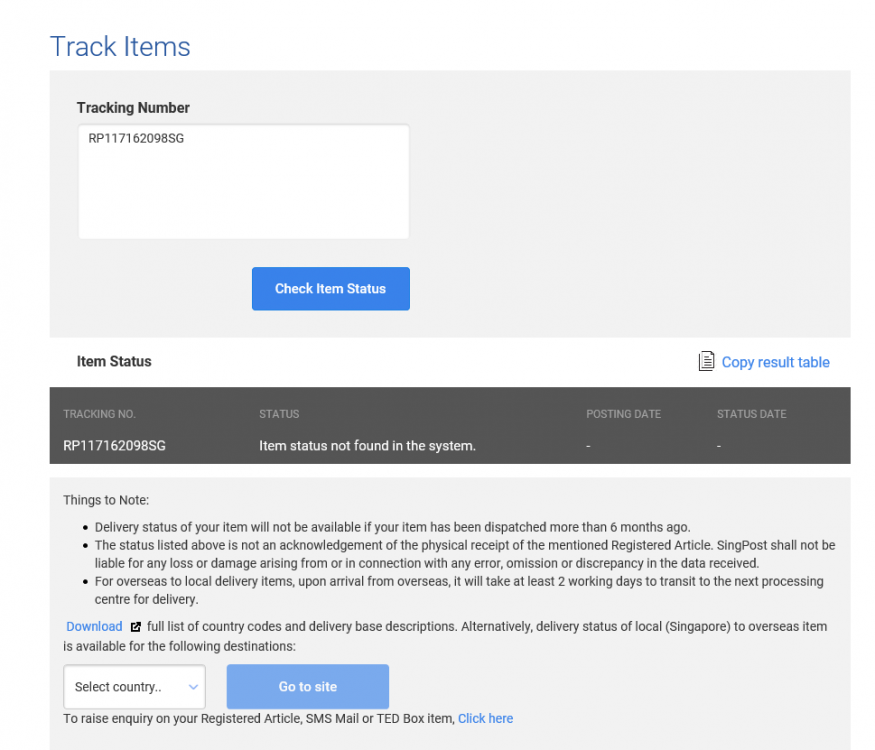This screenshot has width=875, height=750.
Task: Click the 'Copy result table' text link
Action: [x=775, y=362]
